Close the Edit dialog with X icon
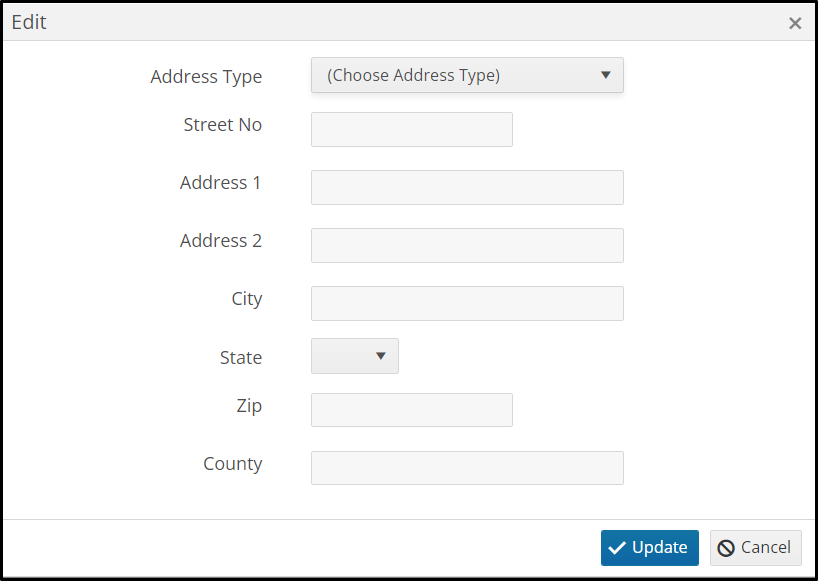Viewport: 818px width, 581px height. [x=795, y=23]
